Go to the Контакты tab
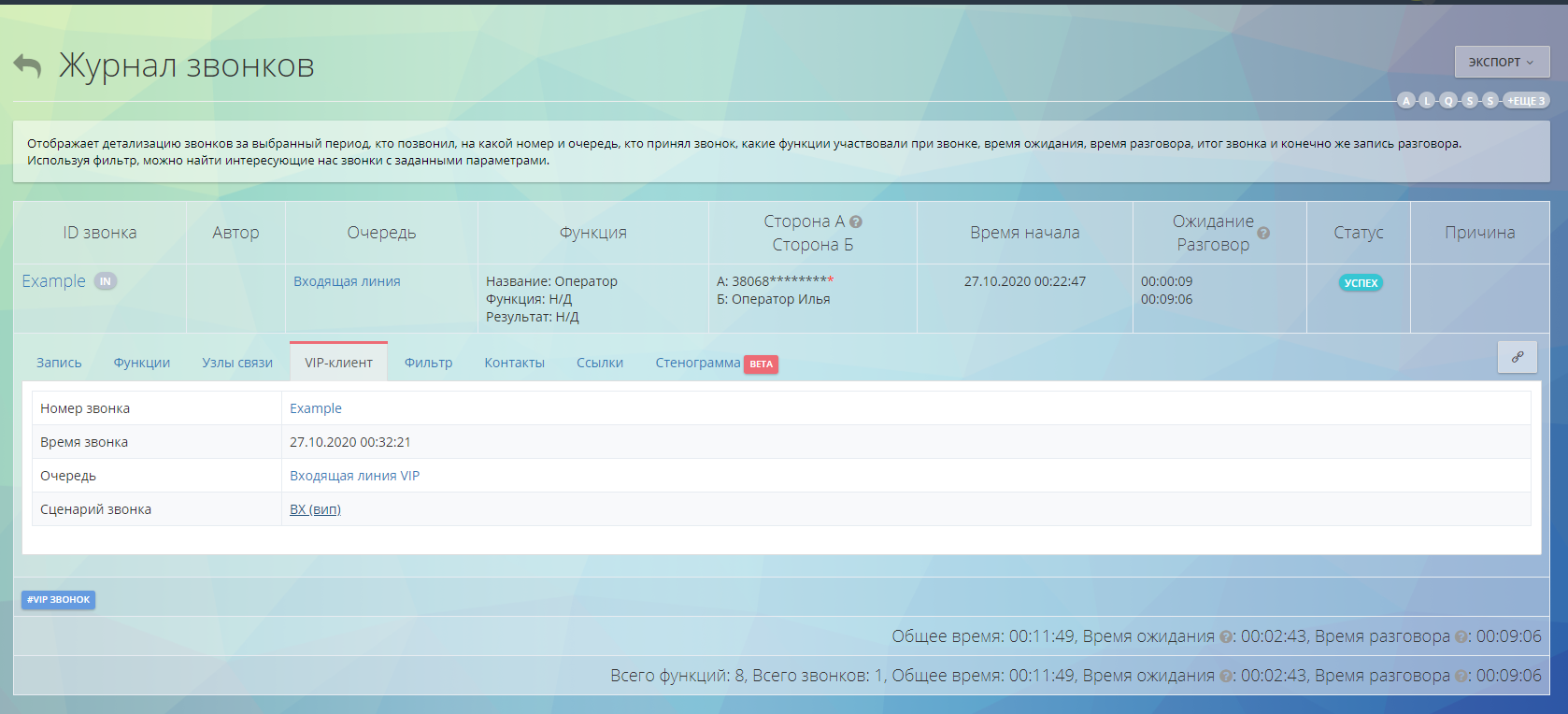1568x714 pixels. click(514, 363)
